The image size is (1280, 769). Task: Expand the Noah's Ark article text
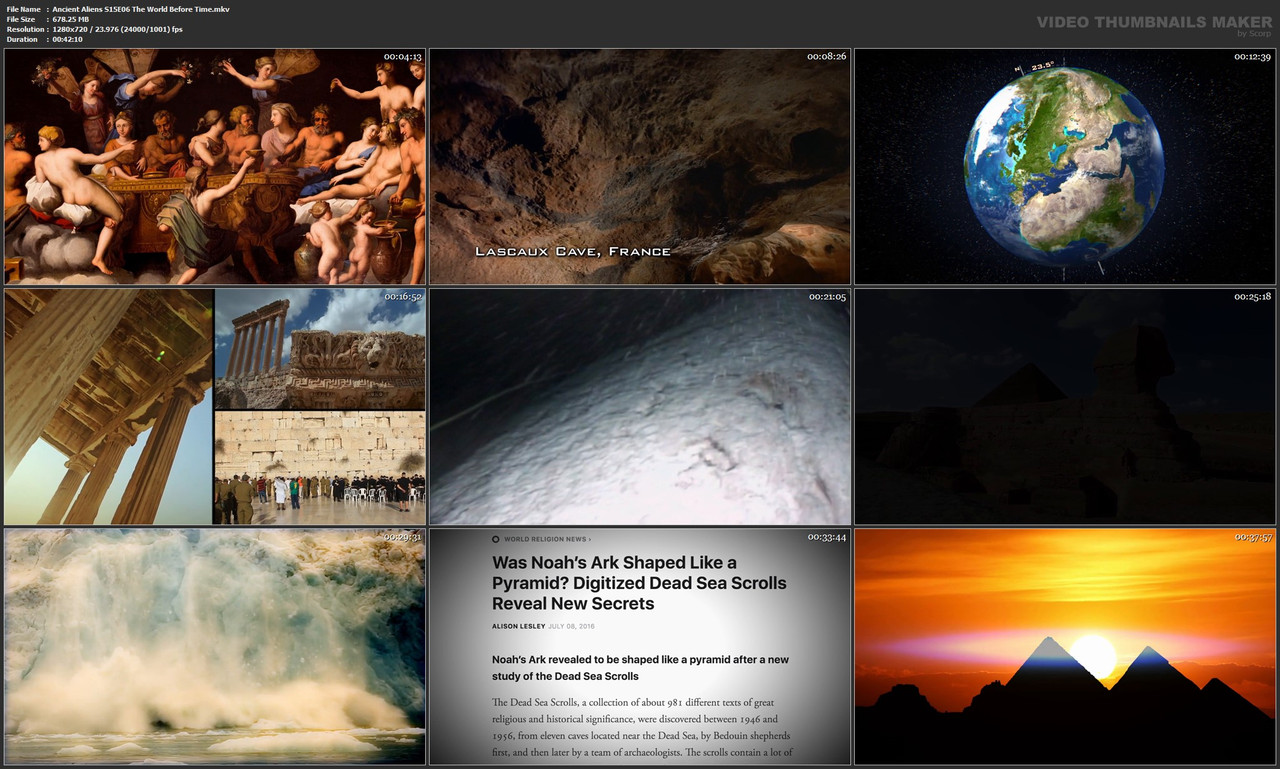click(640, 725)
